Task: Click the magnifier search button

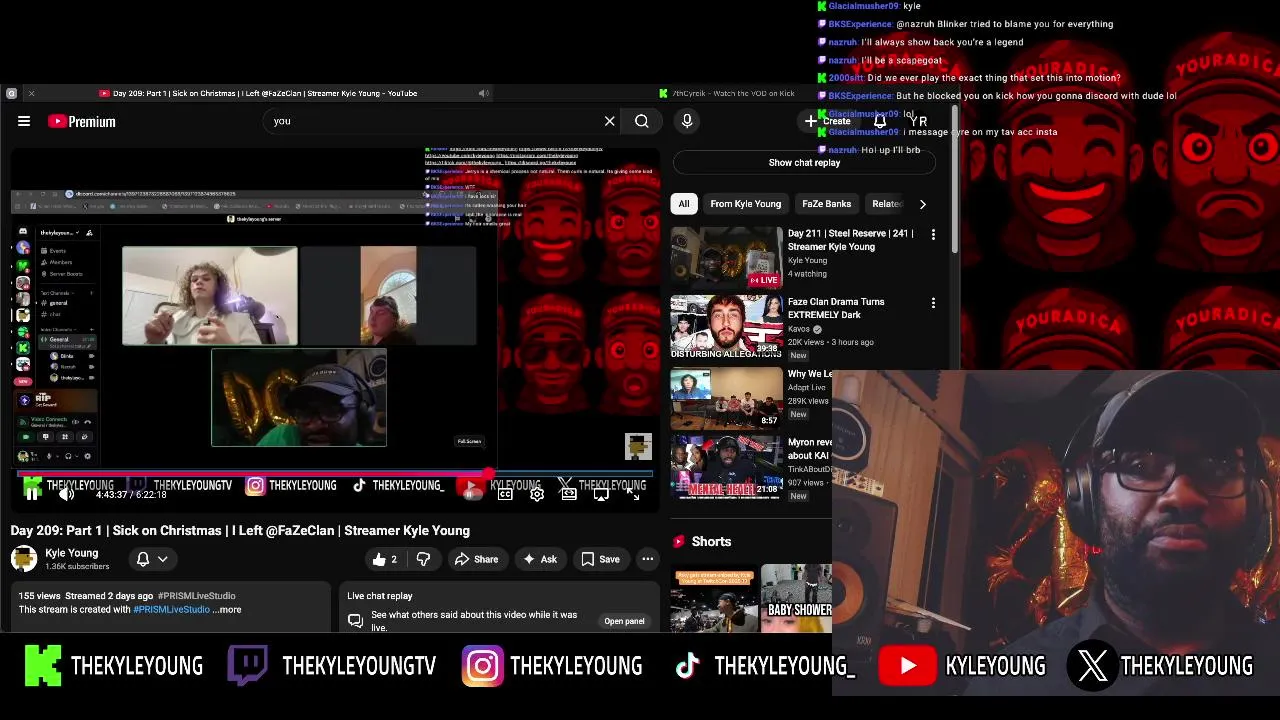Action: point(642,121)
